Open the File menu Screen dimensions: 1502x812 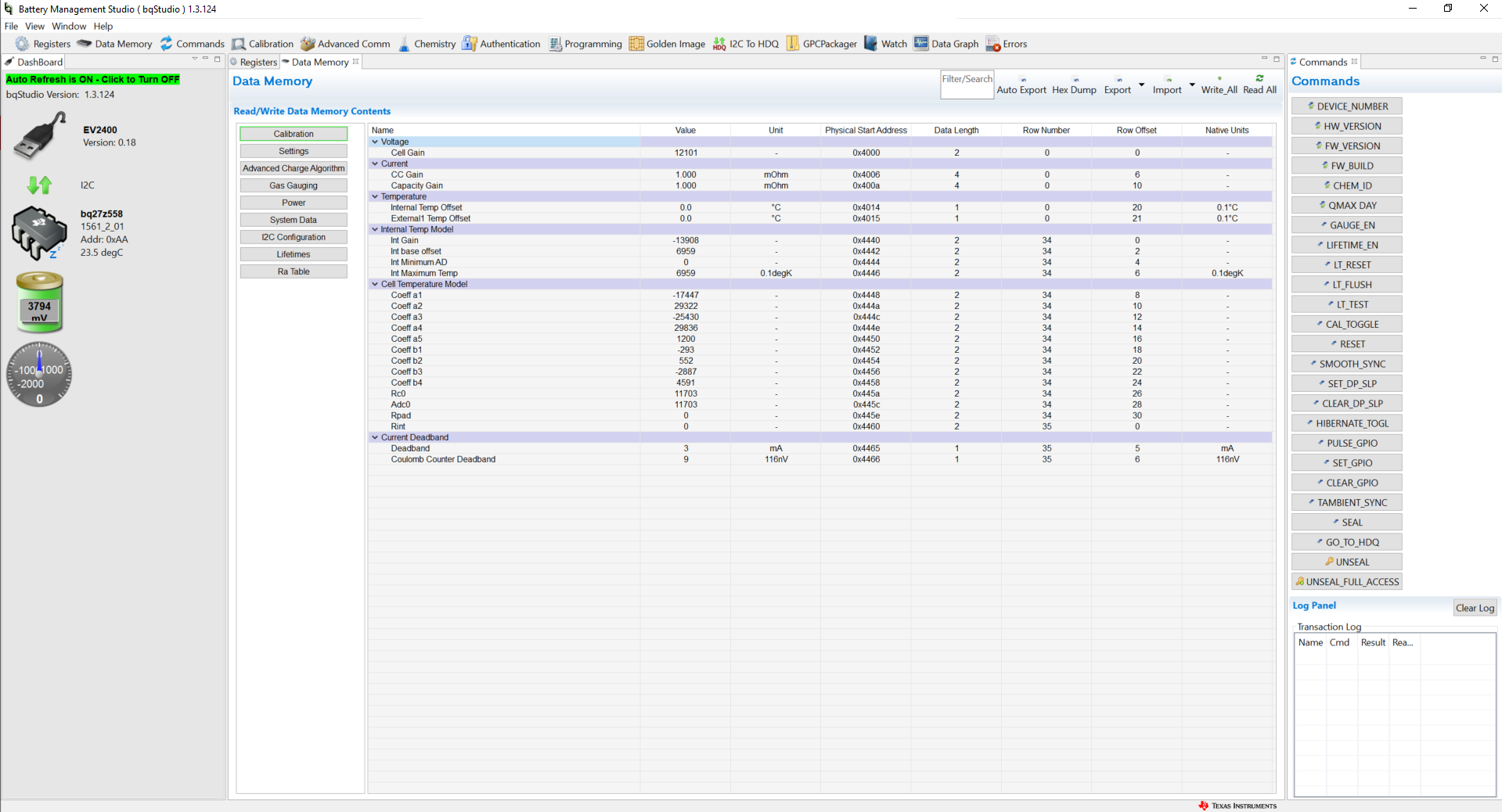[11, 26]
